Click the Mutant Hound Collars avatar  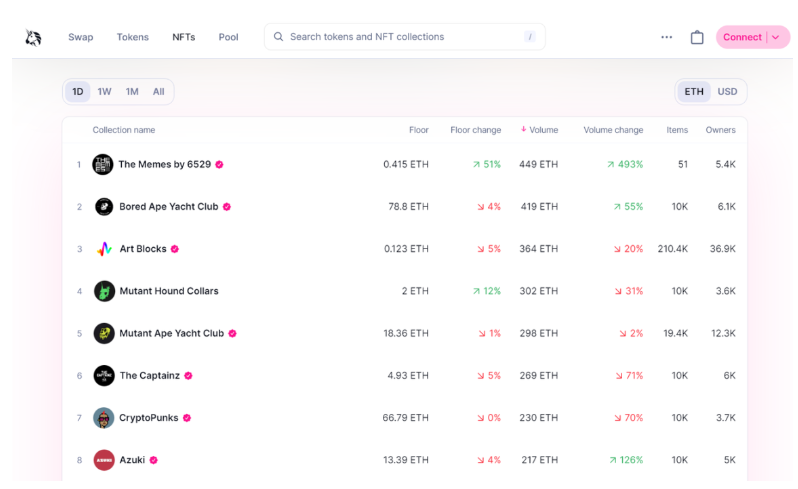(104, 291)
